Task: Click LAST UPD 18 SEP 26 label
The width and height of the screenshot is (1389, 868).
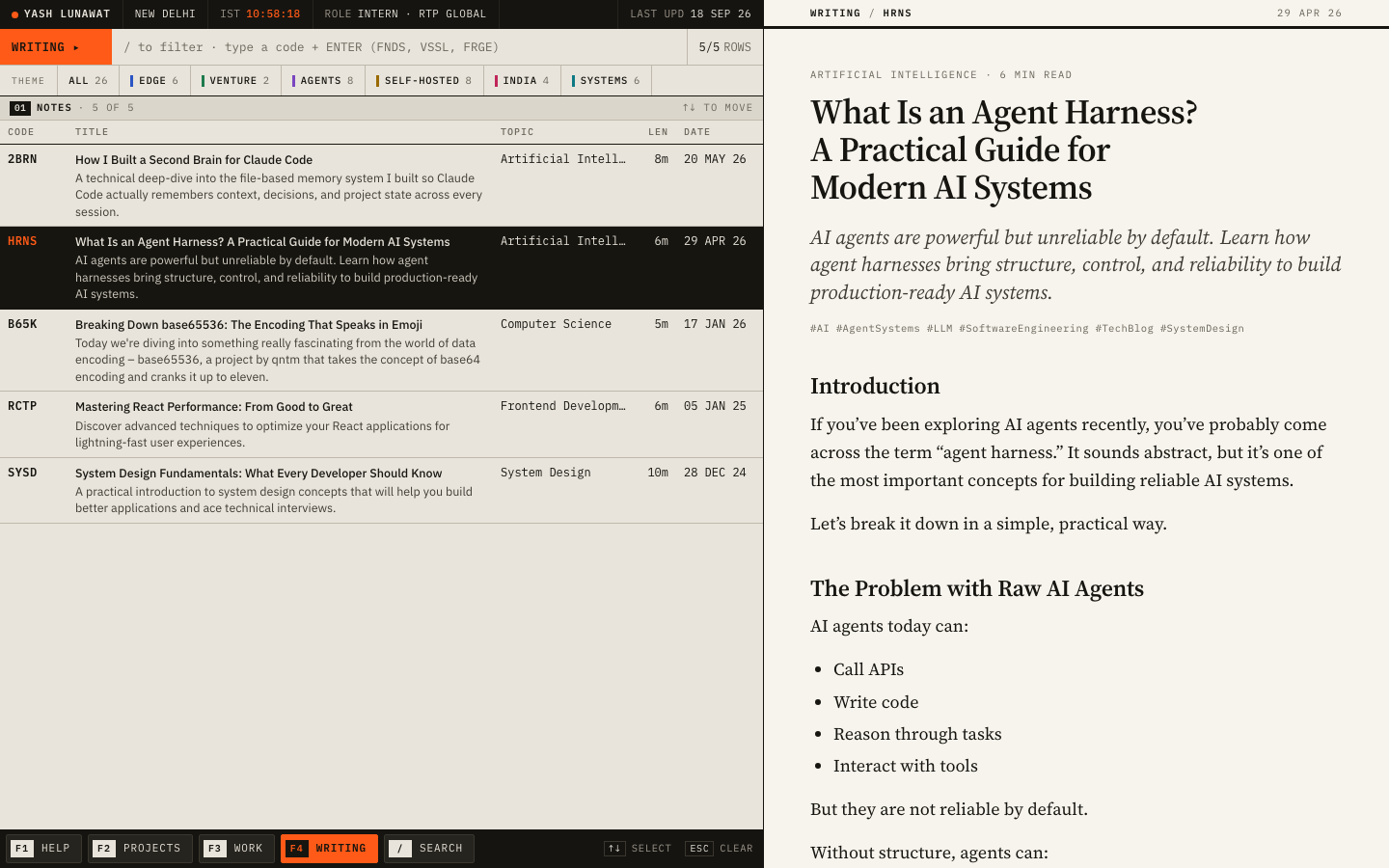Action: pyautogui.click(x=691, y=14)
